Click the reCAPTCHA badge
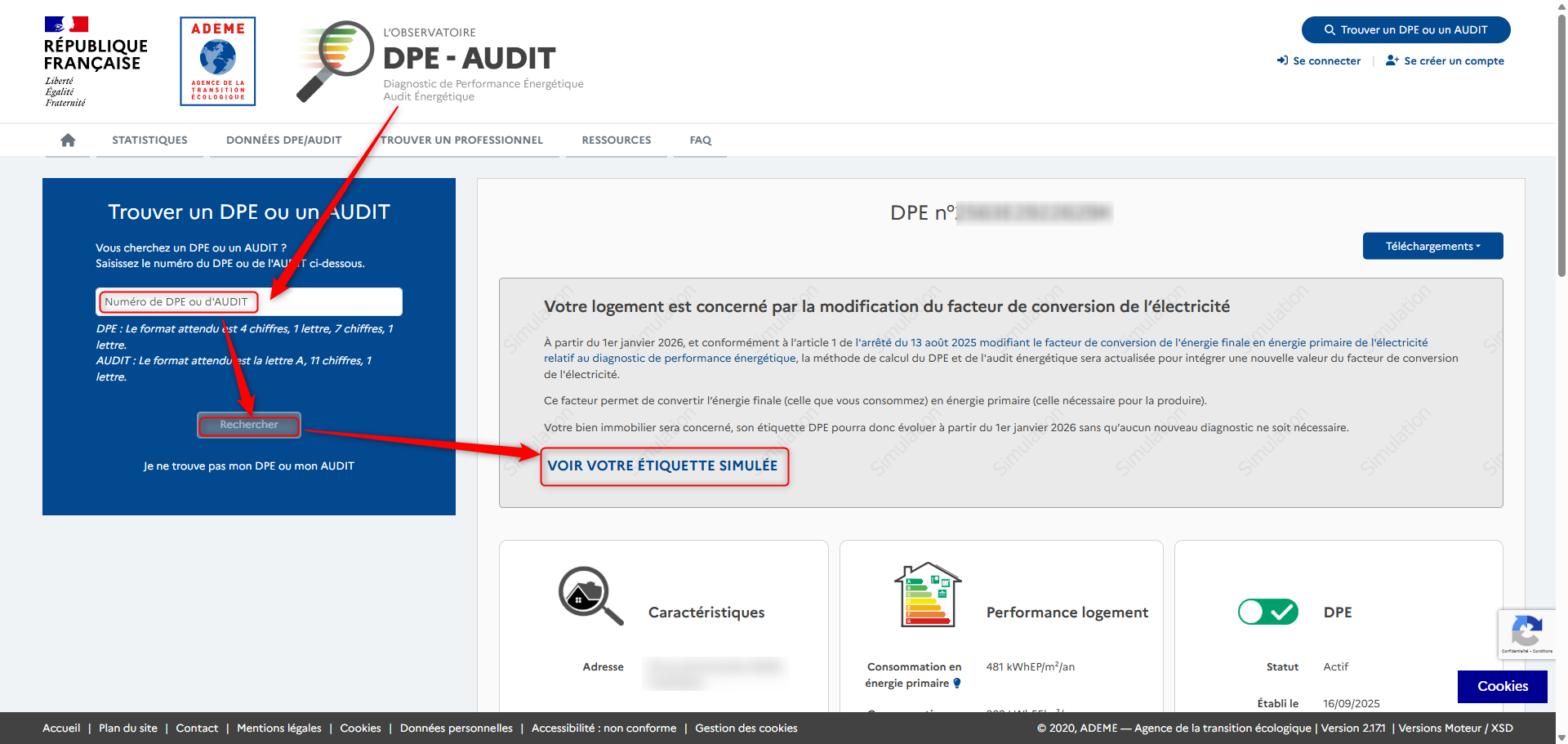This screenshot has height=744, width=1568. (x=1526, y=633)
